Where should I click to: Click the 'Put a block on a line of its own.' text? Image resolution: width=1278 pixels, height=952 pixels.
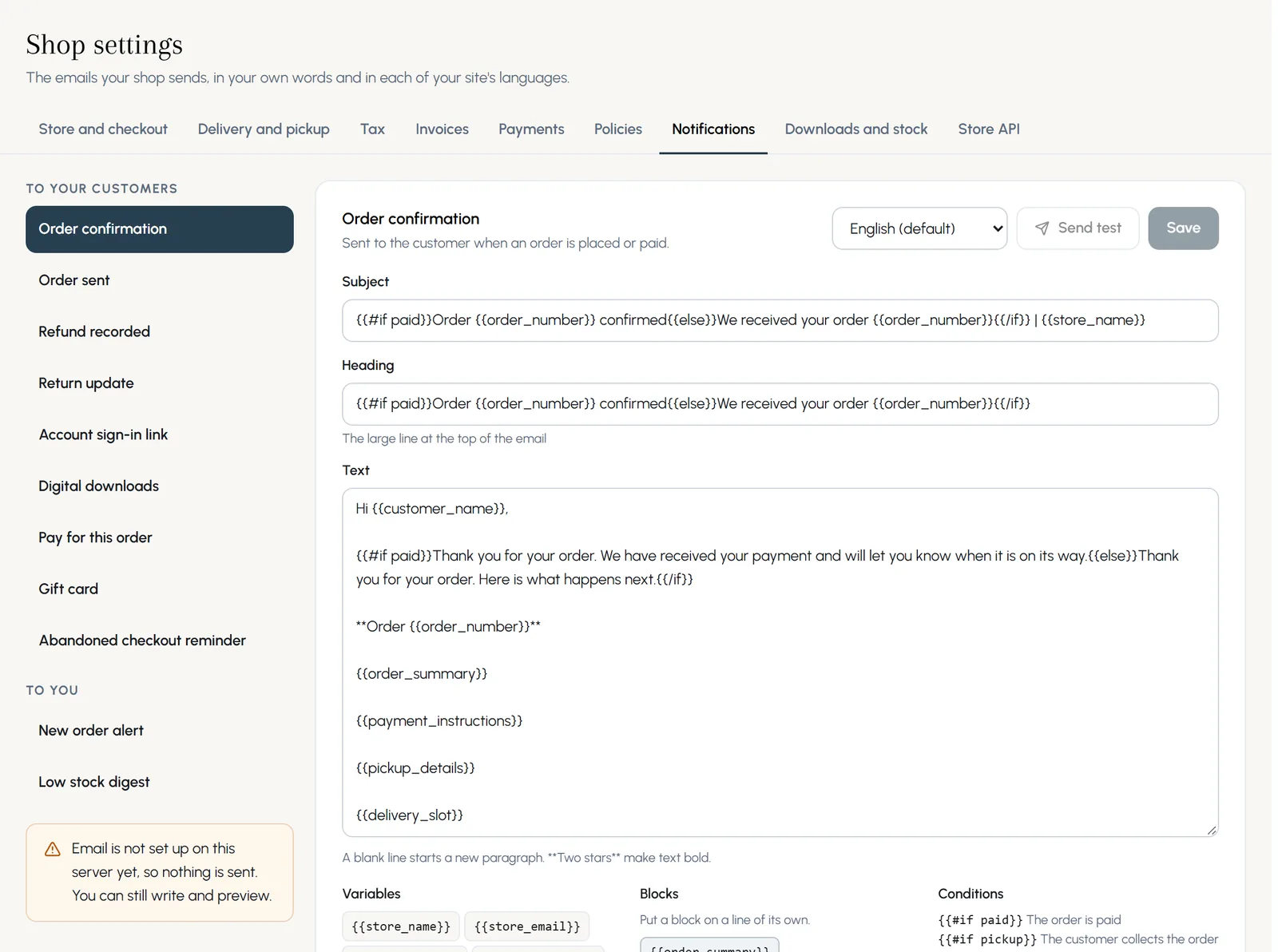(724, 920)
